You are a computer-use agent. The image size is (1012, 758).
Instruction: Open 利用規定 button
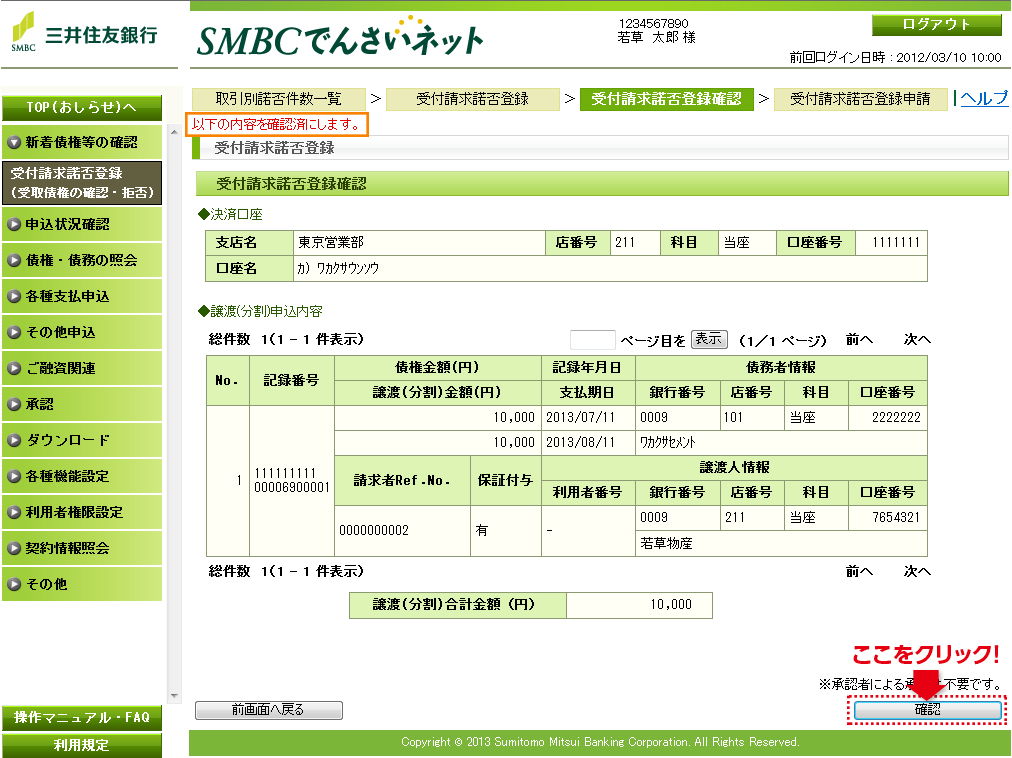tap(82, 745)
